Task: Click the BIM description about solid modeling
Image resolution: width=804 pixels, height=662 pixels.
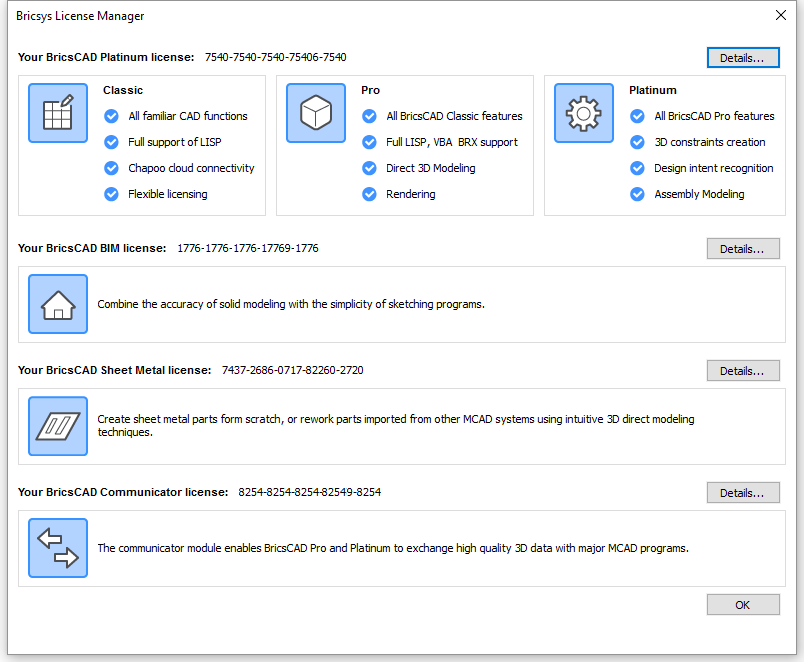Action: (x=291, y=304)
